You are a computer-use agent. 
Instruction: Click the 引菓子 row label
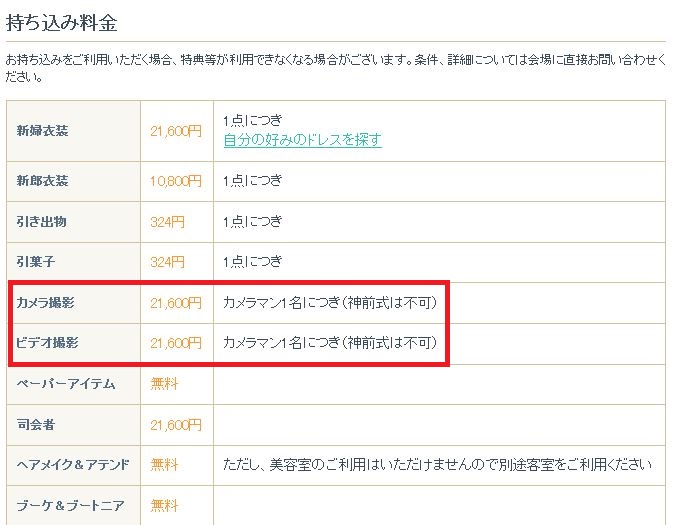(x=37, y=262)
